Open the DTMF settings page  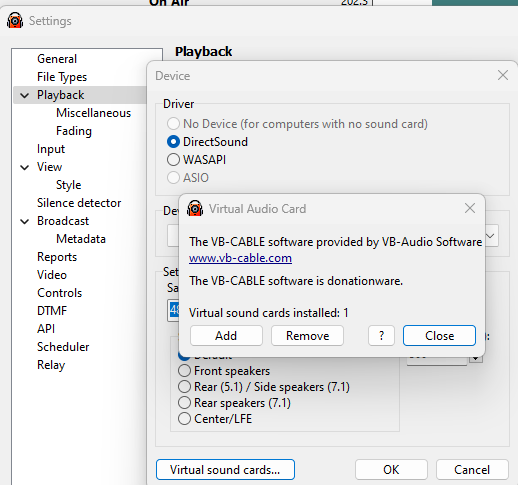coord(52,311)
